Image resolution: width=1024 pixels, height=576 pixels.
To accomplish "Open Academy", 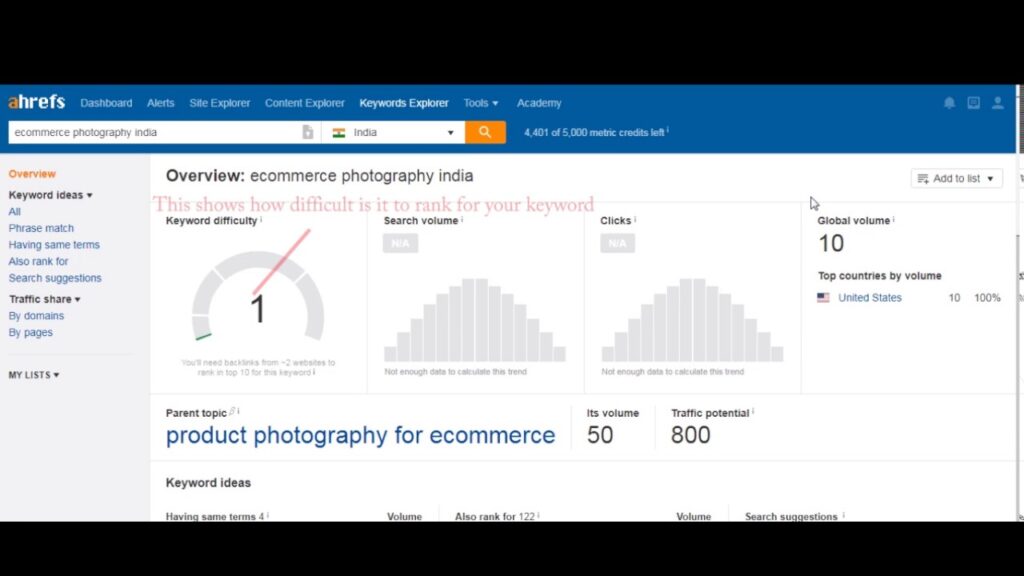I will click(539, 103).
